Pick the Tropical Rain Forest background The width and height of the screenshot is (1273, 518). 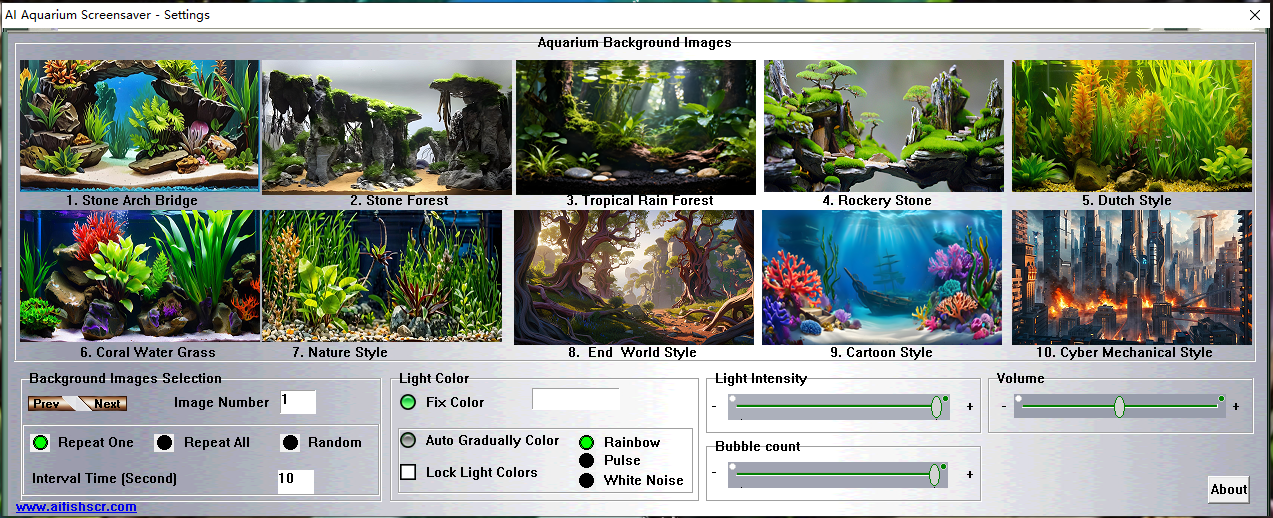coord(636,127)
